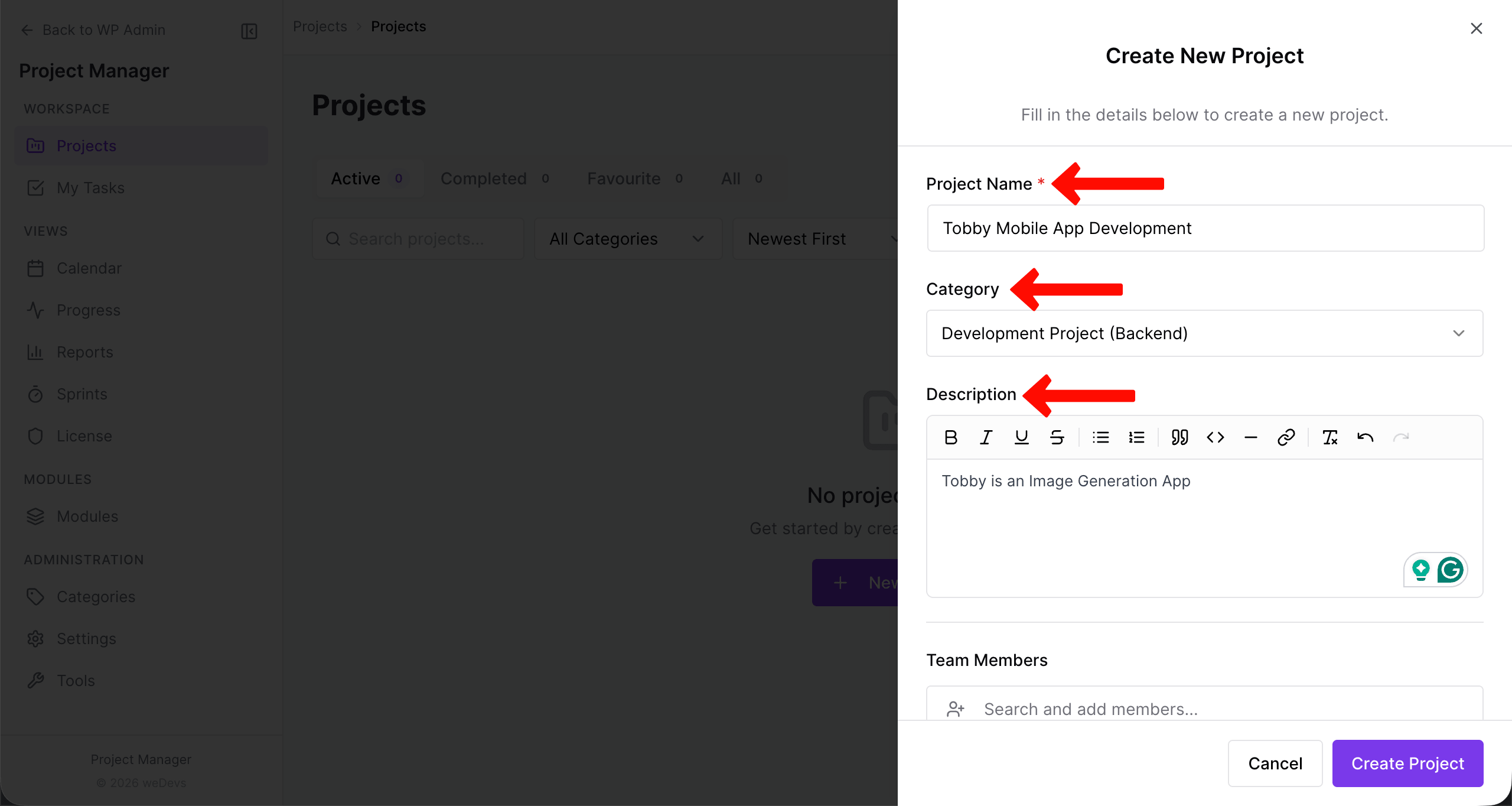Apply underline formatting in the description editor

1021,437
